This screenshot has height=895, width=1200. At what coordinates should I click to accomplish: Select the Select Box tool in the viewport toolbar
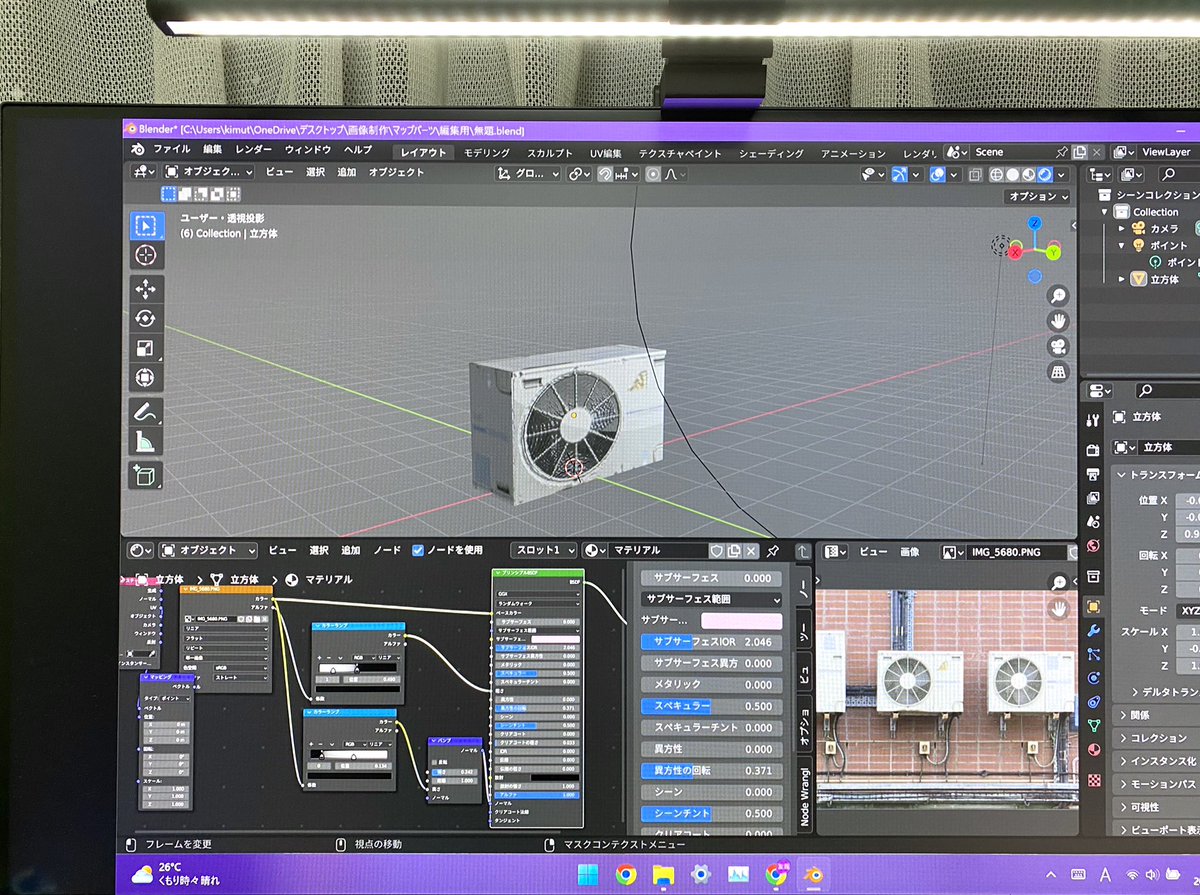(x=147, y=226)
